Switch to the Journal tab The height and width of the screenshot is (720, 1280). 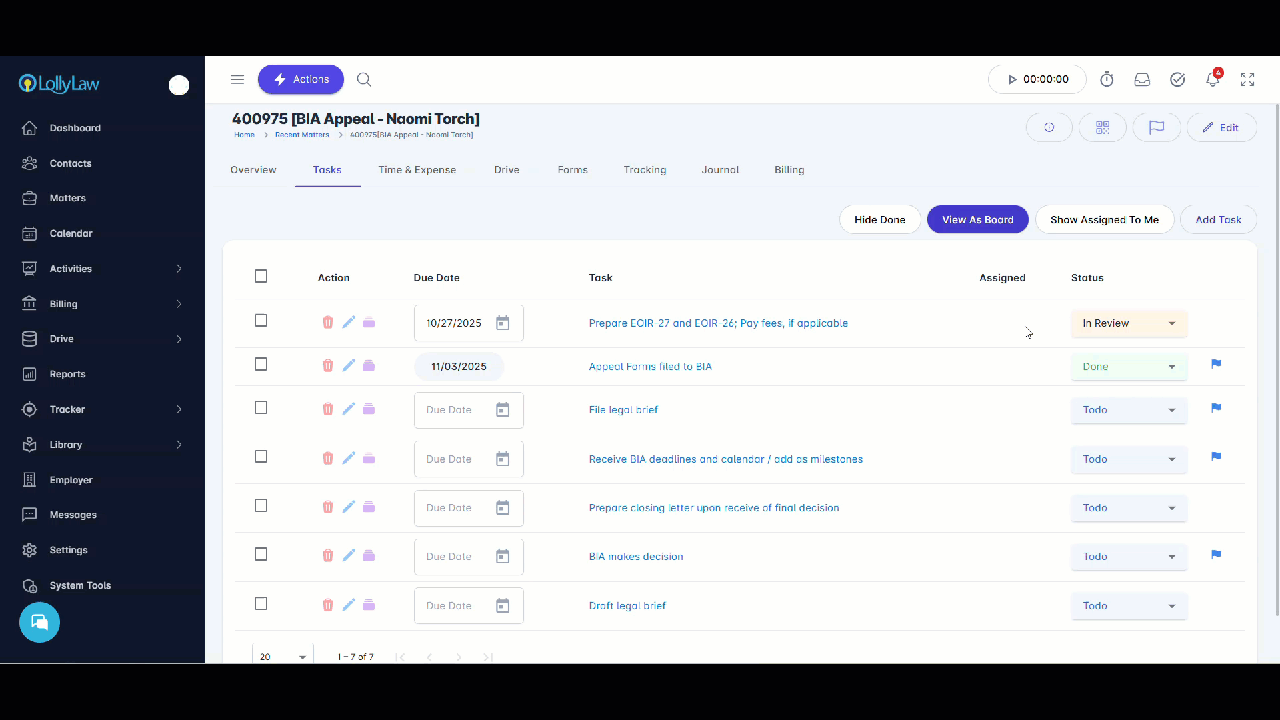click(x=720, y=170)
